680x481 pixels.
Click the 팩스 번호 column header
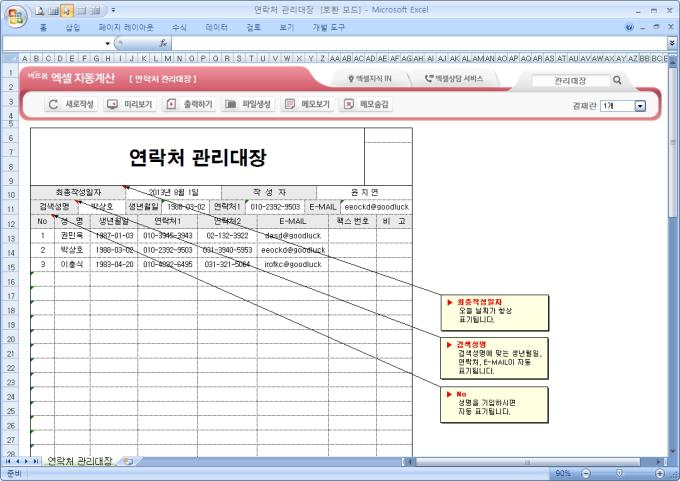click(x=352, y=221)
